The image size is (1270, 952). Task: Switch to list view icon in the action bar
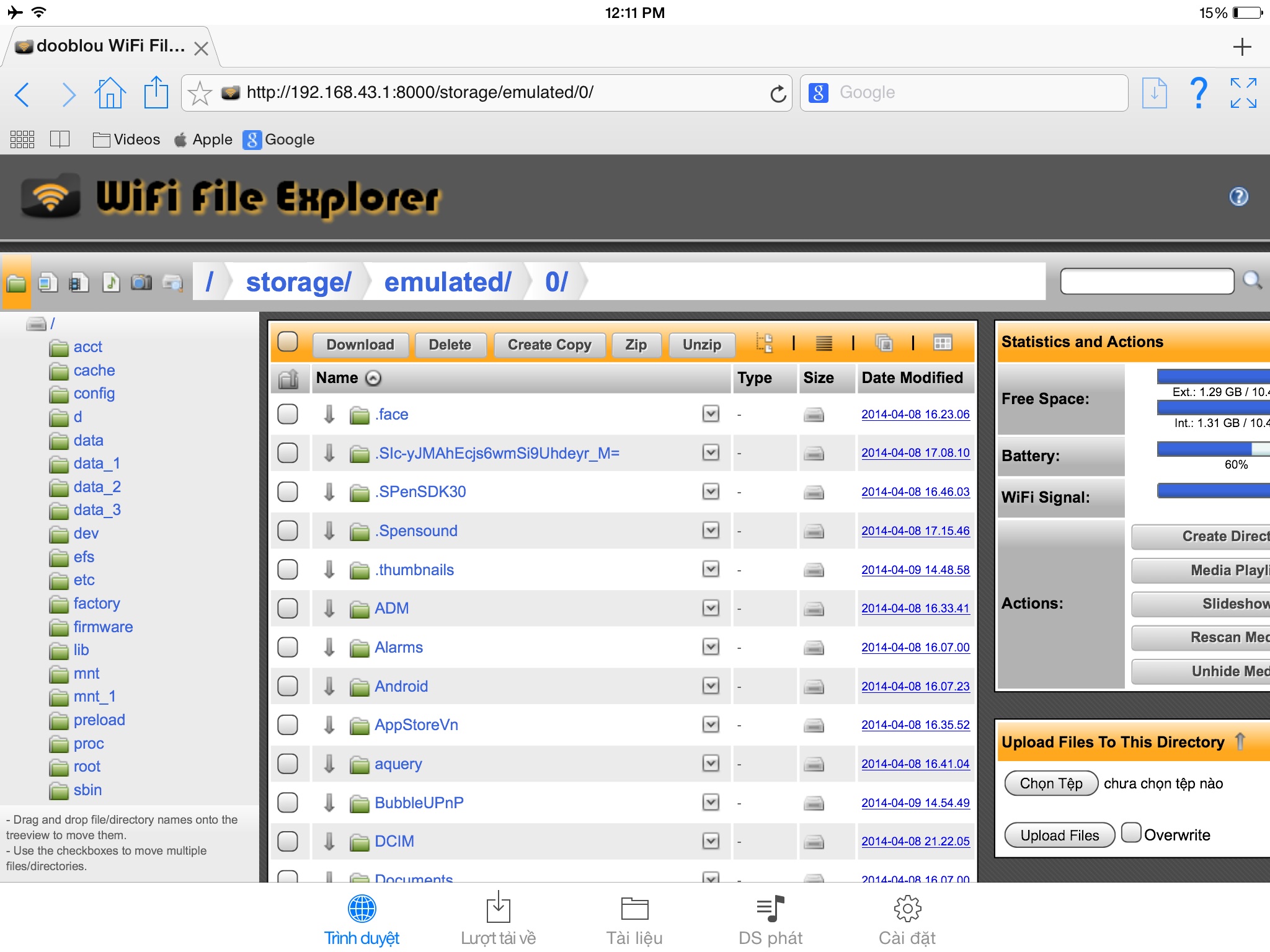click(824, 343)
